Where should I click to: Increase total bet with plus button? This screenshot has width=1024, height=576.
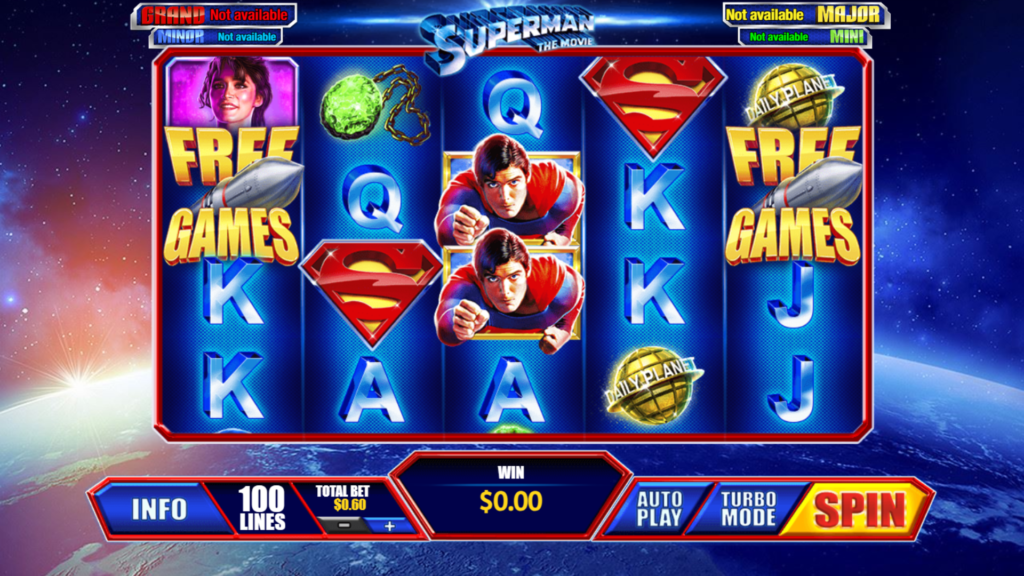click(389, 526)
